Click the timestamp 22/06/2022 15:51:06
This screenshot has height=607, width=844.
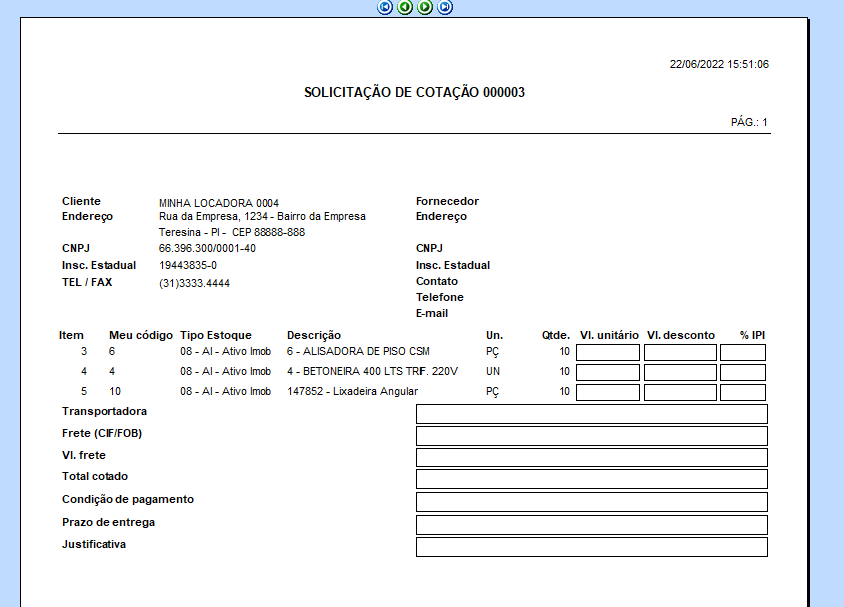[x=719, y=64]
